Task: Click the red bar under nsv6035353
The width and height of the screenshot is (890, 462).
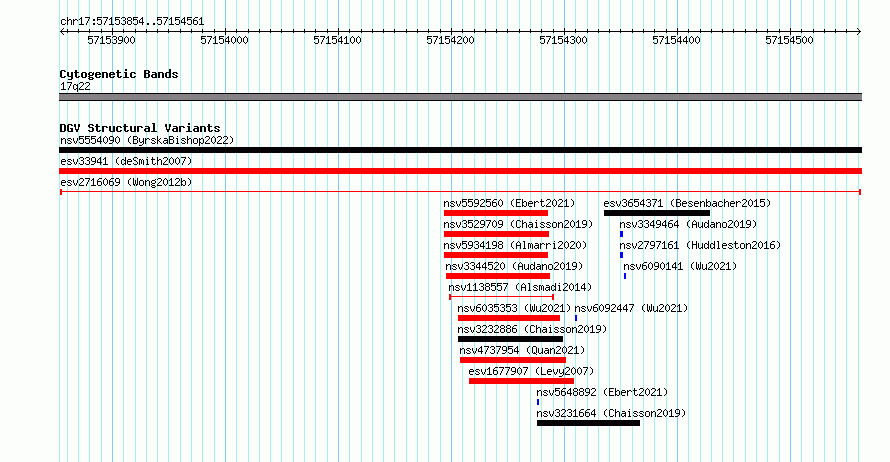Action: (x=509, y=318)
